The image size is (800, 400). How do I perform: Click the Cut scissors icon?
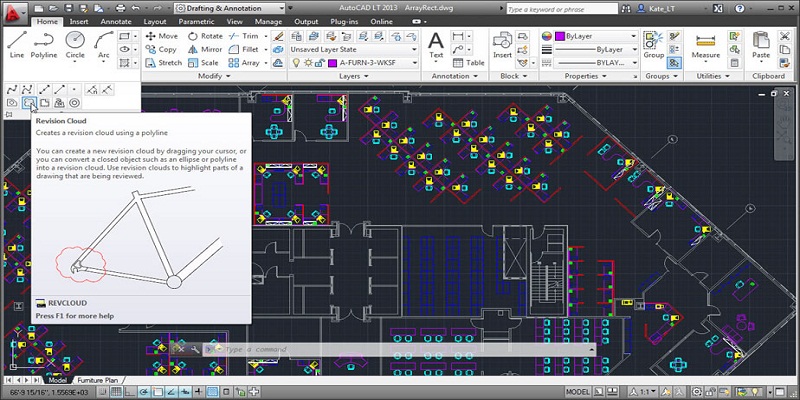pyautogui.click(x=784, y=36)
